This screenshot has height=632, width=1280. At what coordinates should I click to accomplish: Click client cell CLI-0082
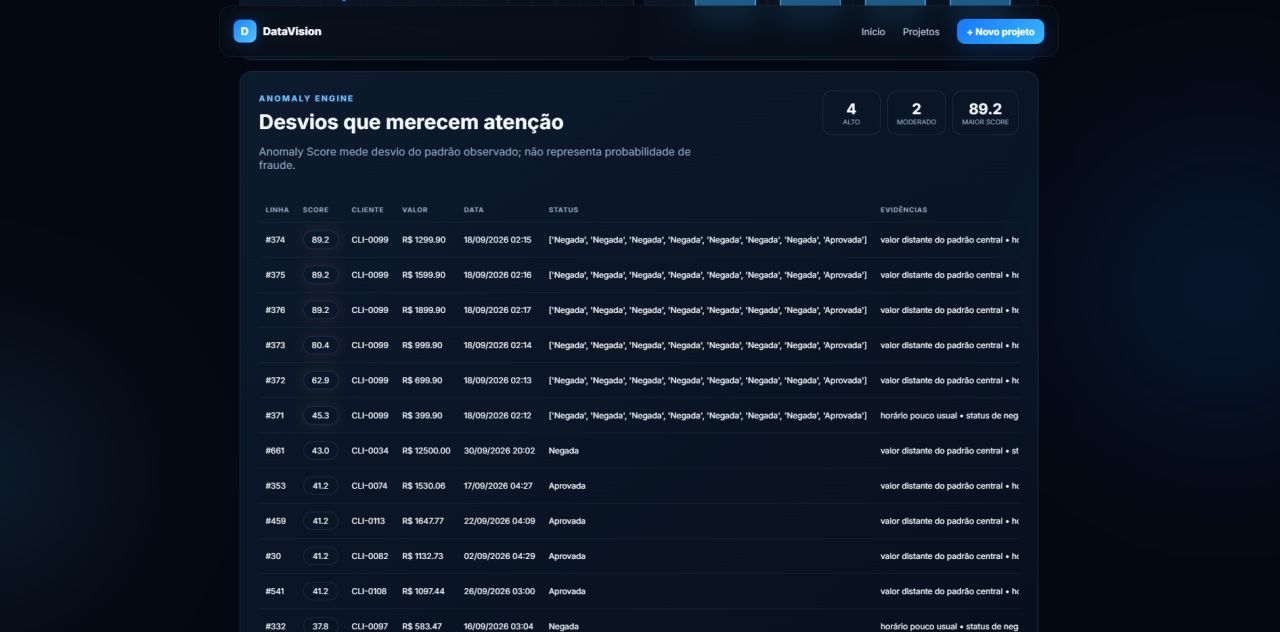point(370,556)
